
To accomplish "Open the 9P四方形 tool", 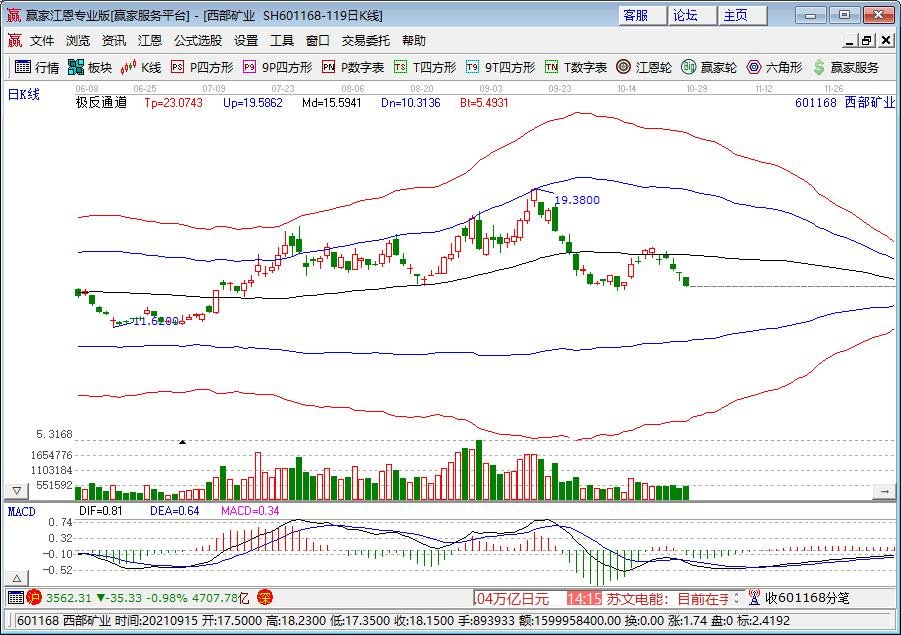I will [277, 68].
